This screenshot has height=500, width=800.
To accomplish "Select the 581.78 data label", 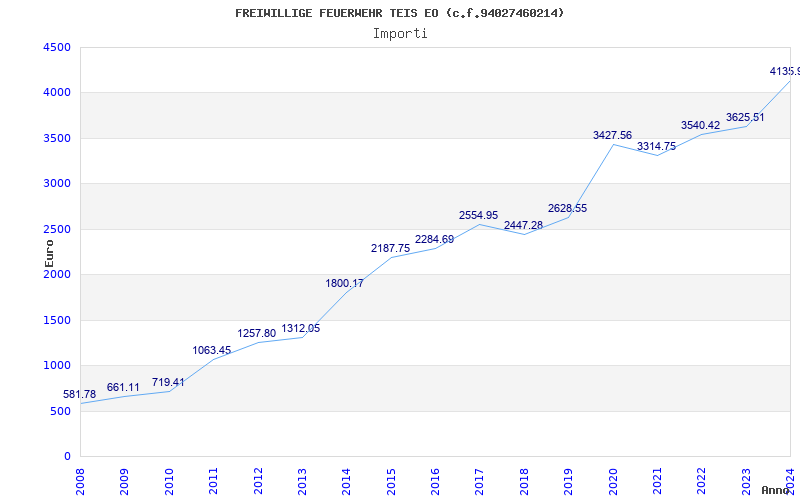I will click(x=80, y=395).
